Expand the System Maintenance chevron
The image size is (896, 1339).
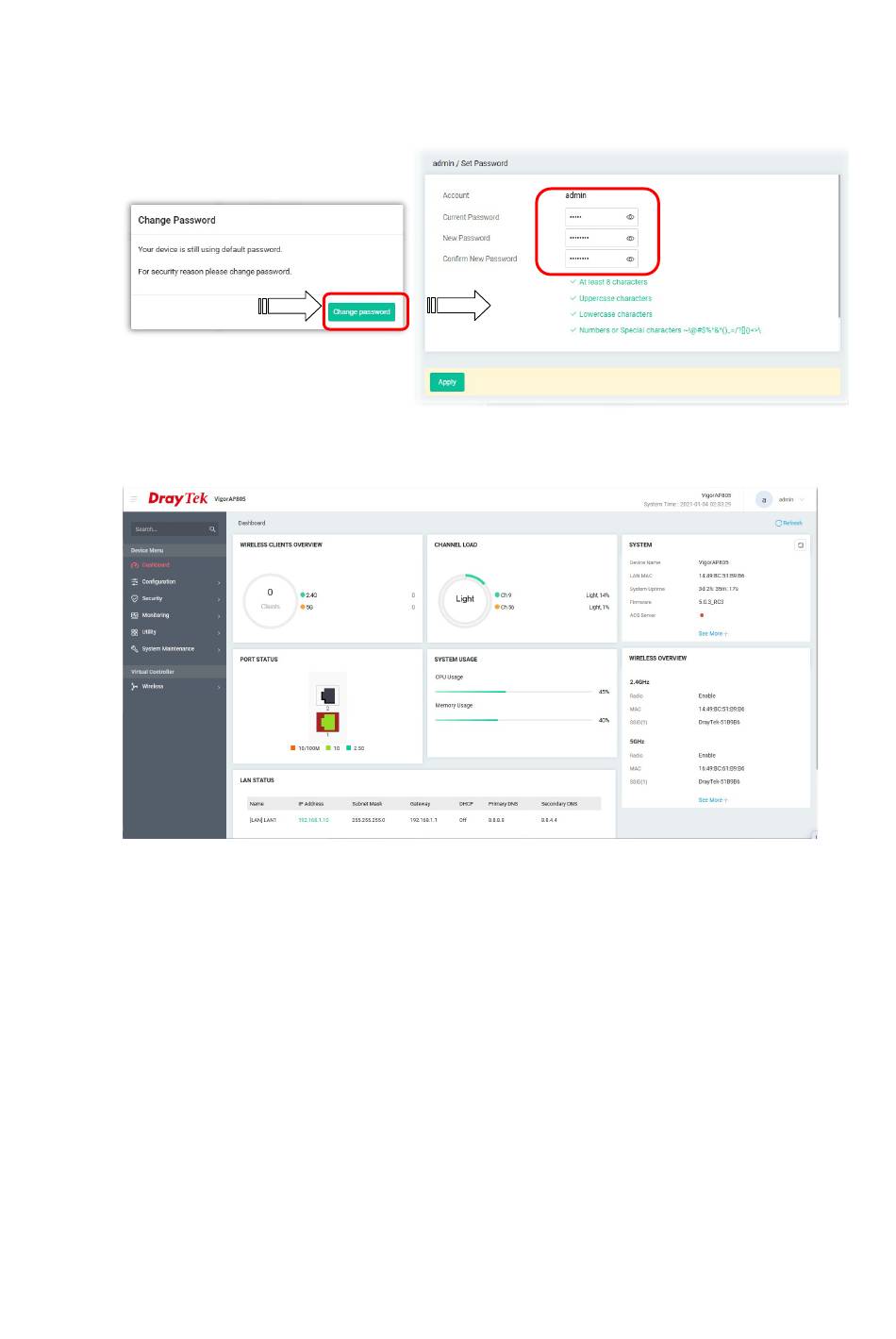220,650
